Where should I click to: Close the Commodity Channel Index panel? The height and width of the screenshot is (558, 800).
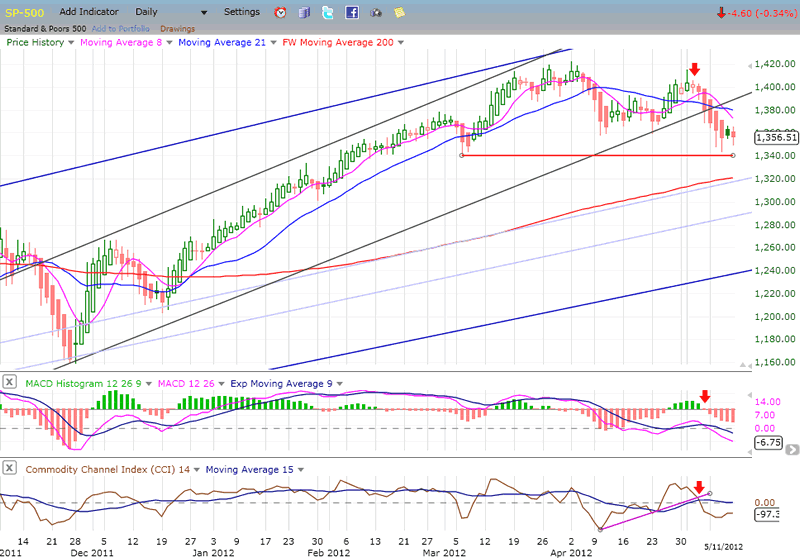pos(9,467)
